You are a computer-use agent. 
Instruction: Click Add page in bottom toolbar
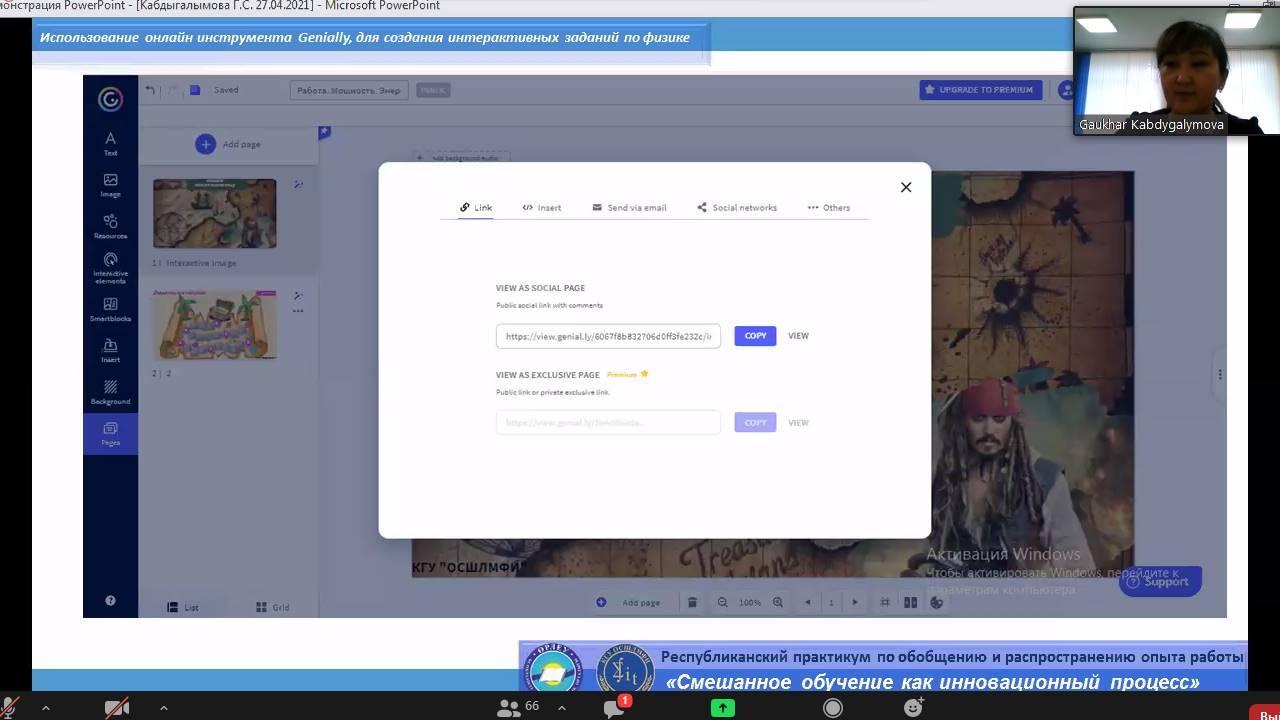(628, 602)
